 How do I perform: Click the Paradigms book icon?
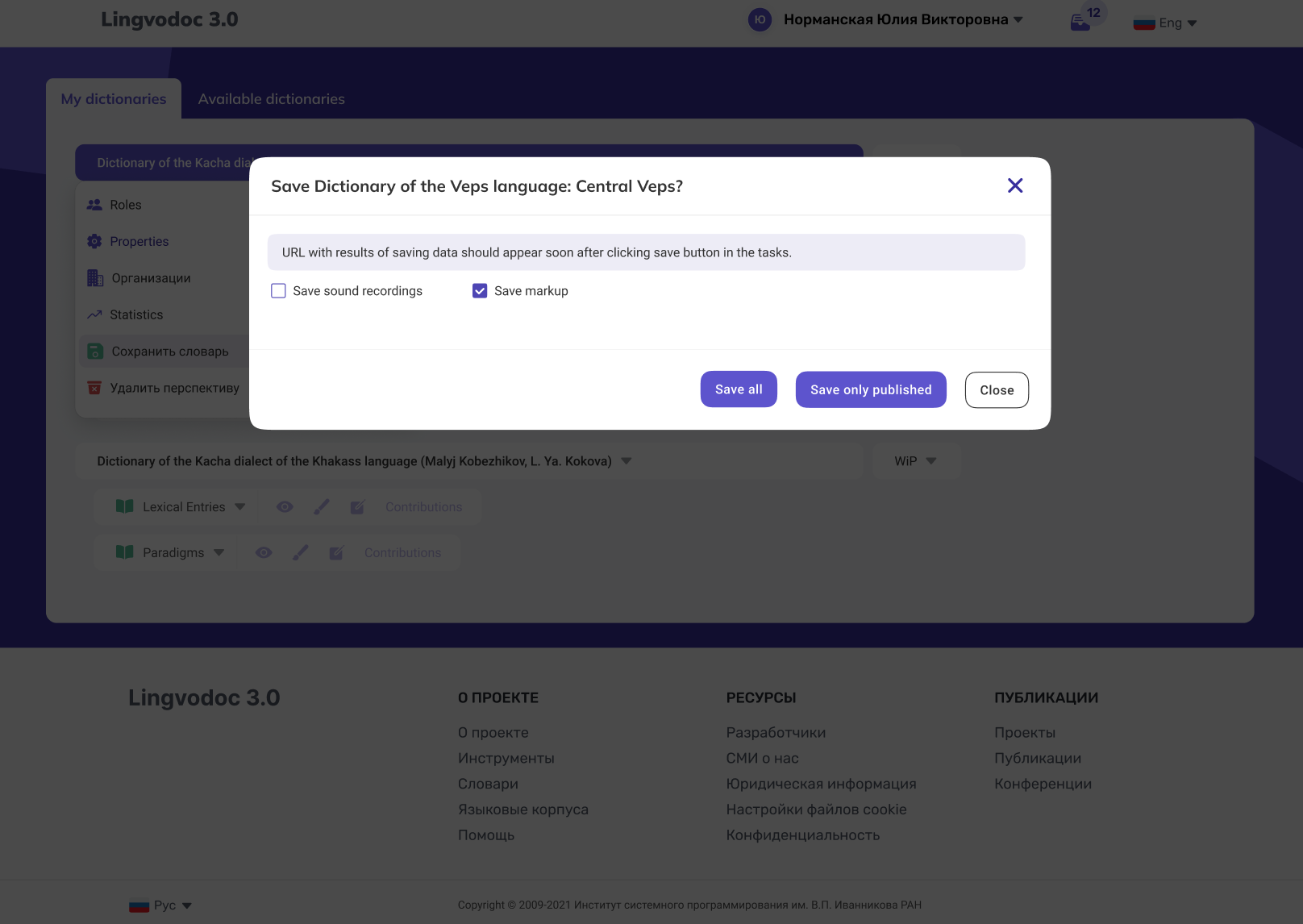point(125,552)
